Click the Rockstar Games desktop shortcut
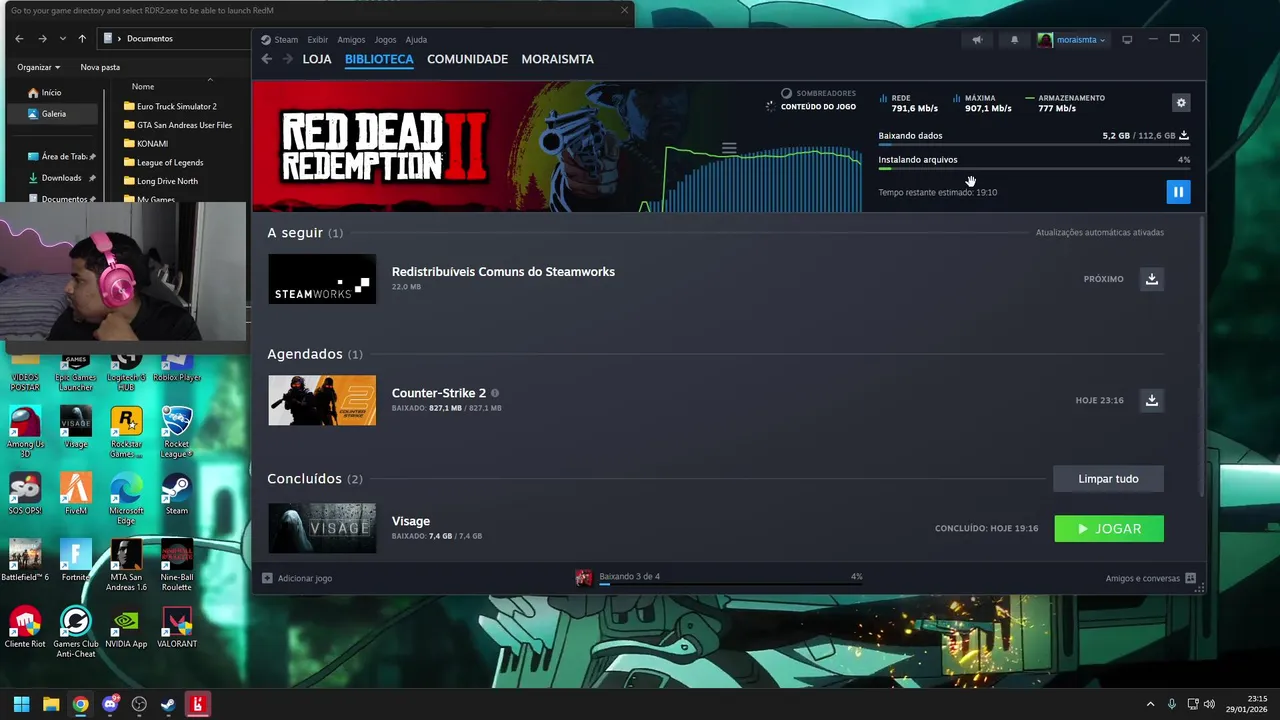This screenshot has width=1280, height=720. 126,433
